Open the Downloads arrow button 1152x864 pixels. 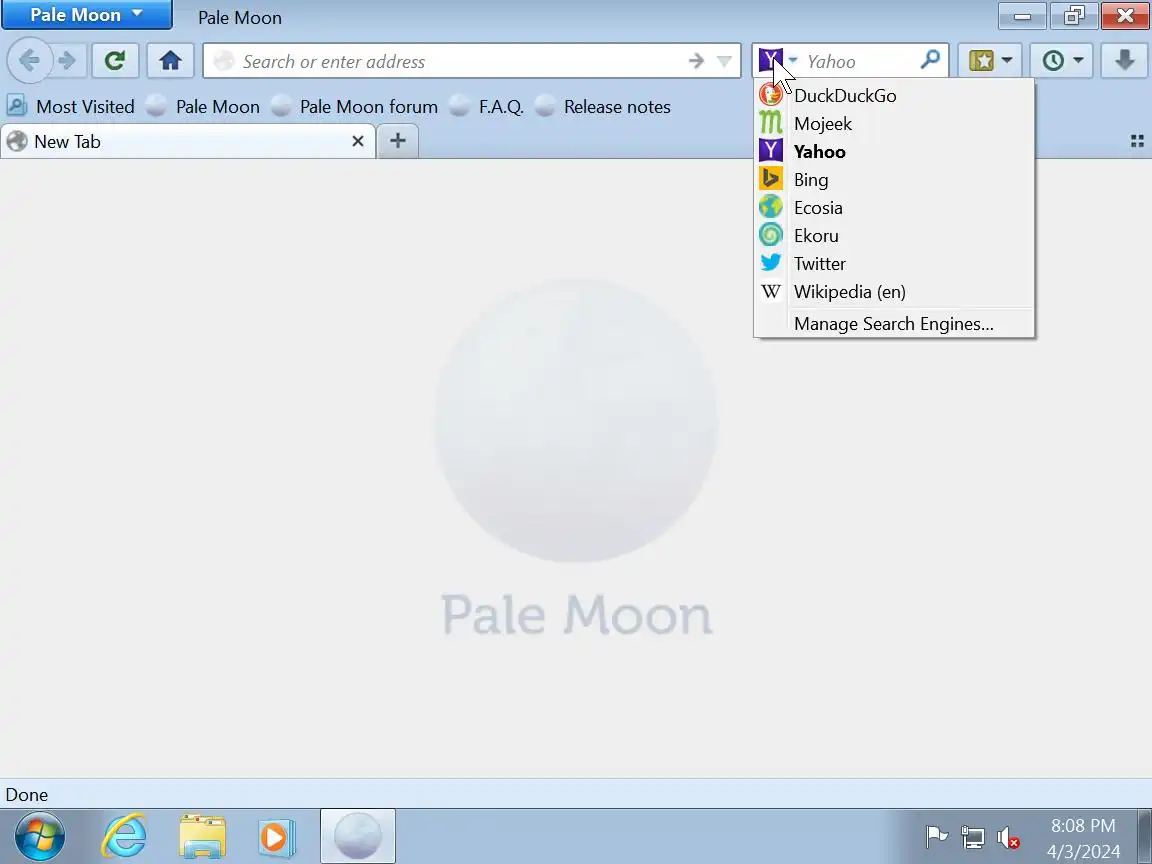coord(1124,60)
